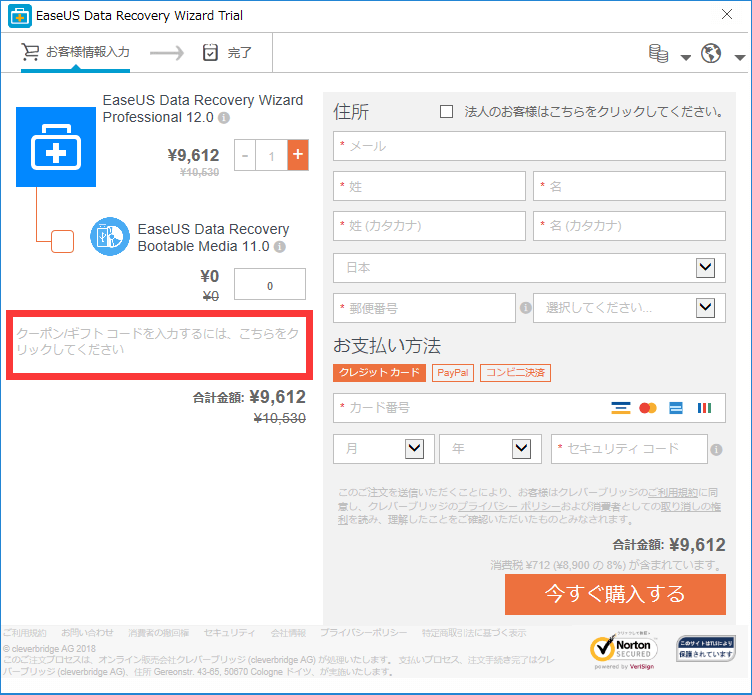Select the 完了 step tab
Image resolution: width=752 pixels, height=695 pixels.
227,52
